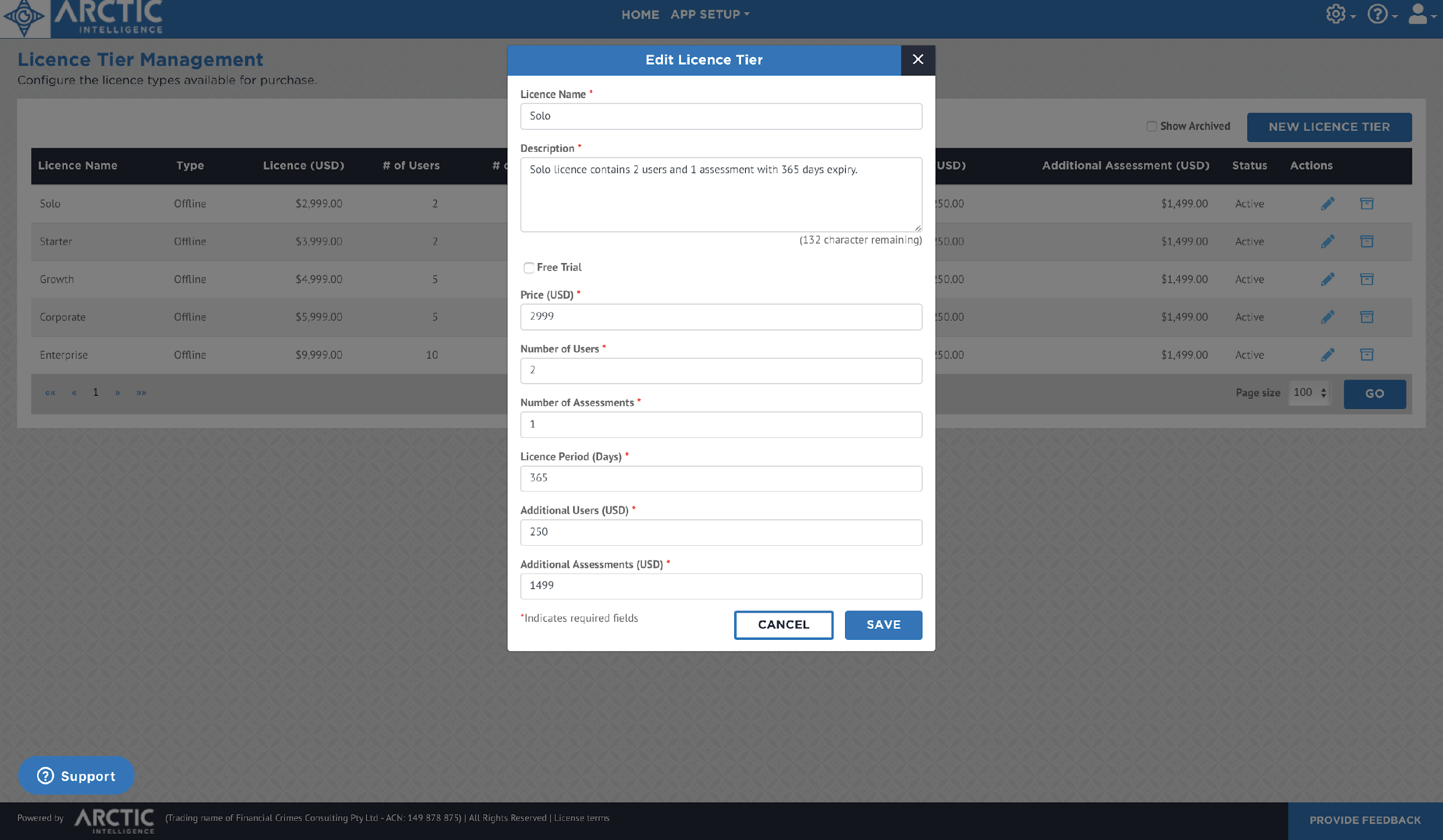1443x840 pixels.
Task: Edit the Corporate licence tier pencil icon
Action: click(x=1328, y=317)
